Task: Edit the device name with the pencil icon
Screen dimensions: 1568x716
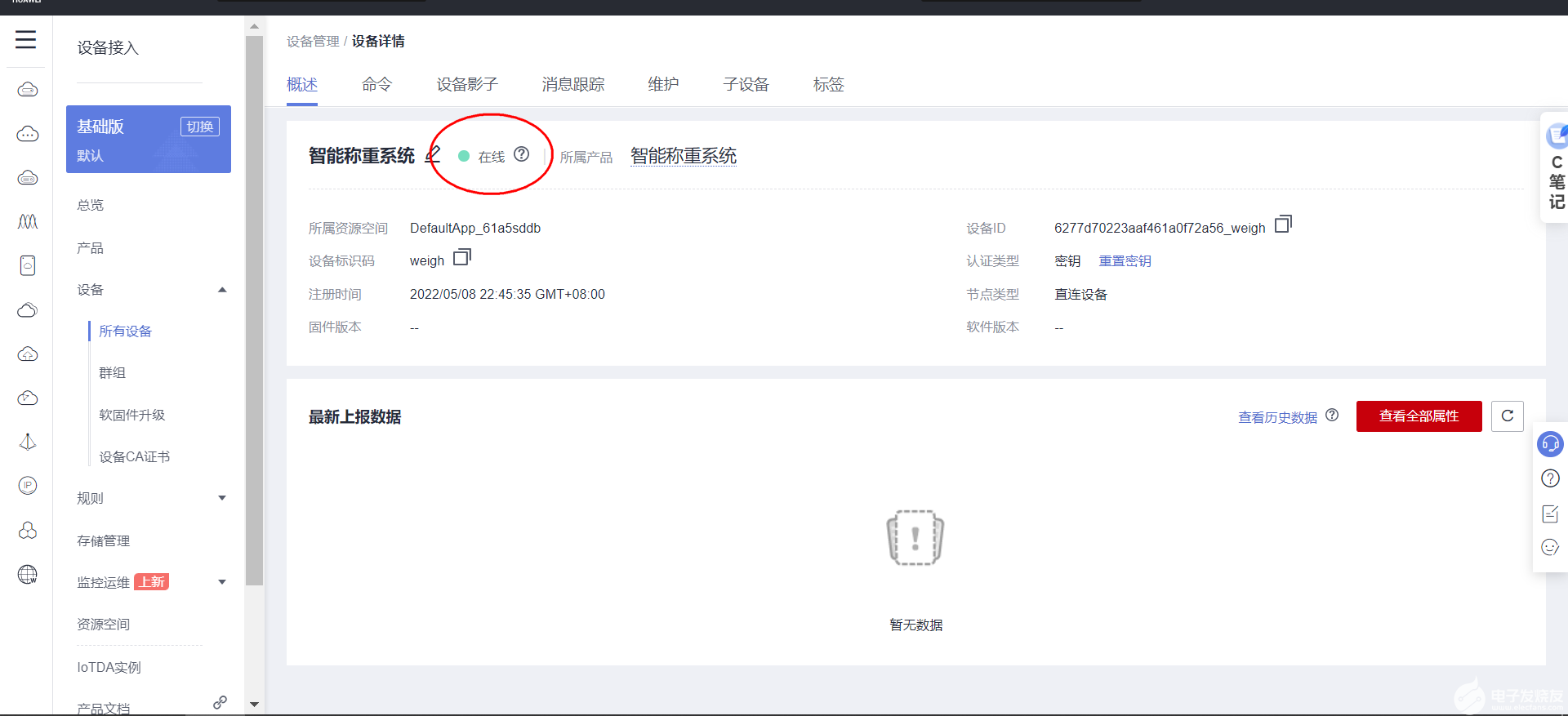Action: tap(433, 154)
